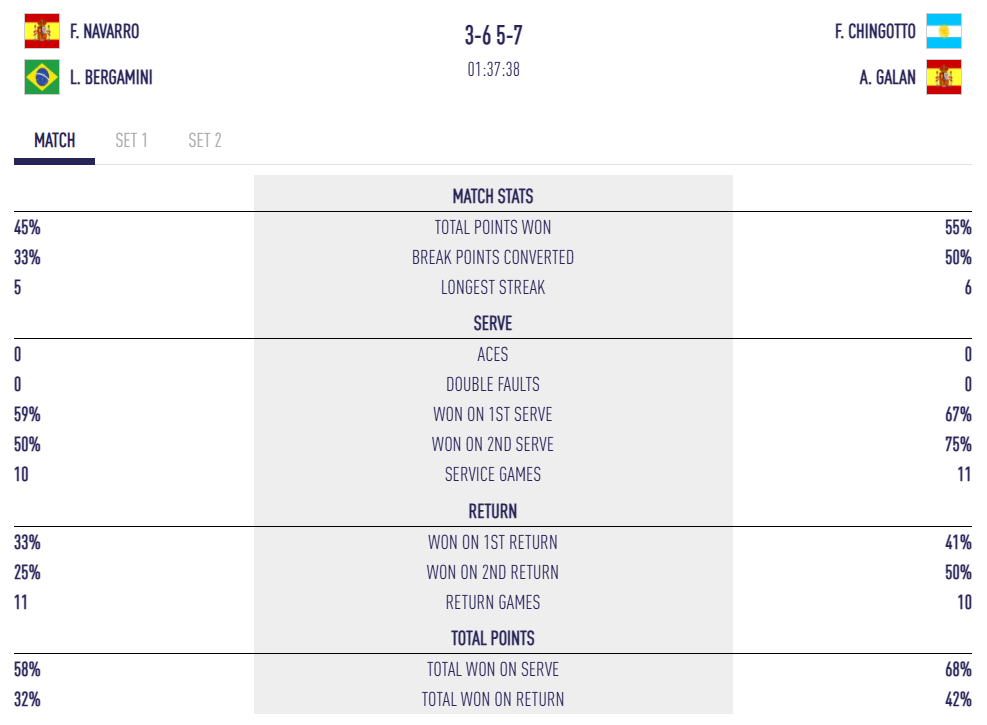Click player name L. Bergamini

pos(111,77)
